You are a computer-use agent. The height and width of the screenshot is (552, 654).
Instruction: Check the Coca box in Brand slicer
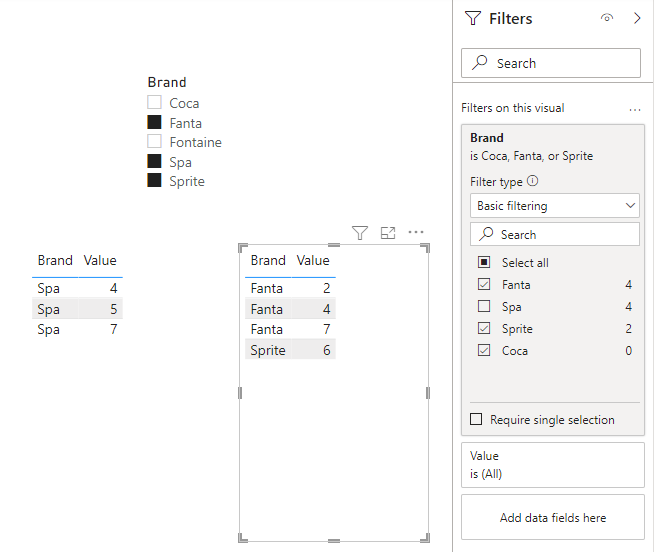(154, 102)
